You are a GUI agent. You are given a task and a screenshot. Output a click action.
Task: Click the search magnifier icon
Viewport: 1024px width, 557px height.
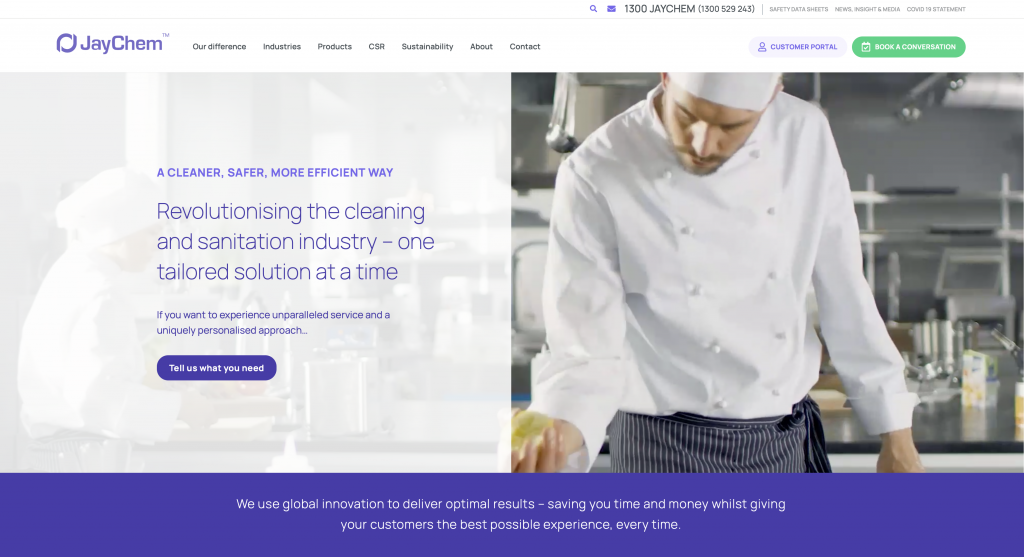593,9
